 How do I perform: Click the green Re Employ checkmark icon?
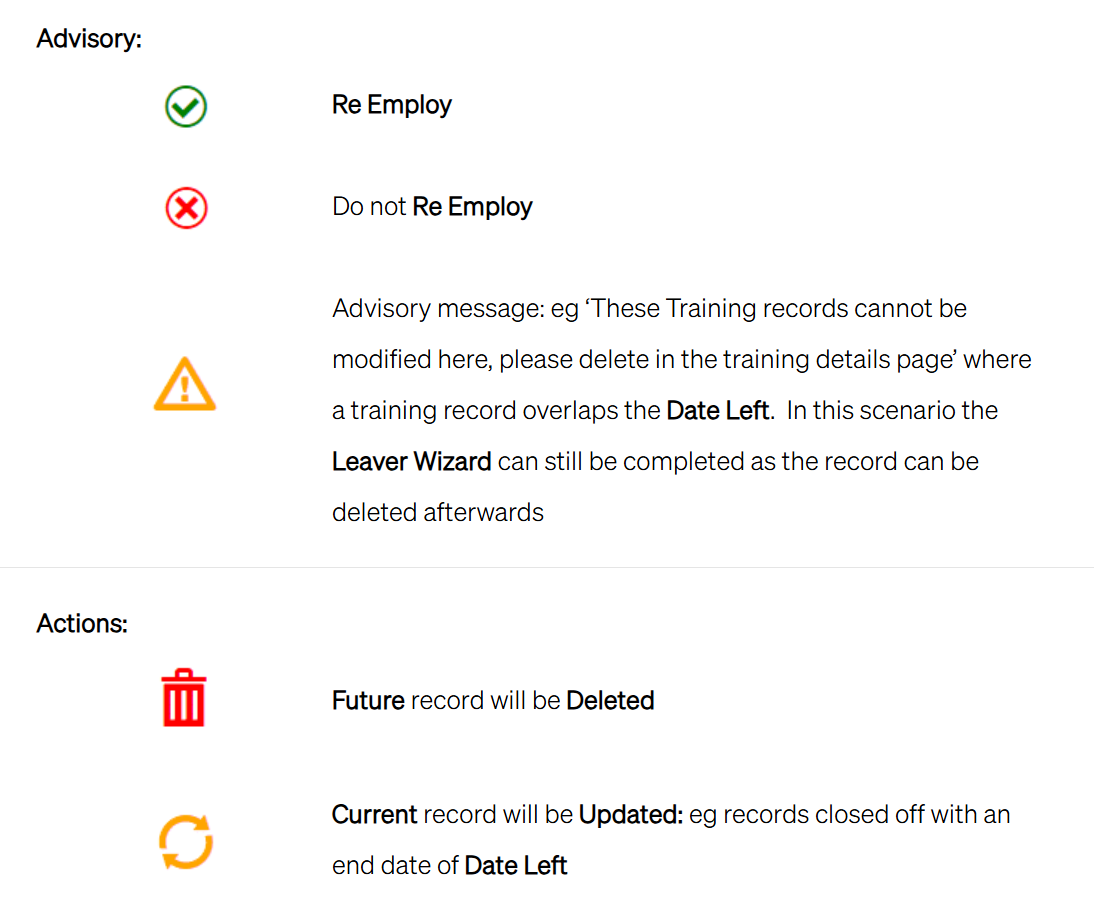click(186, 107)
